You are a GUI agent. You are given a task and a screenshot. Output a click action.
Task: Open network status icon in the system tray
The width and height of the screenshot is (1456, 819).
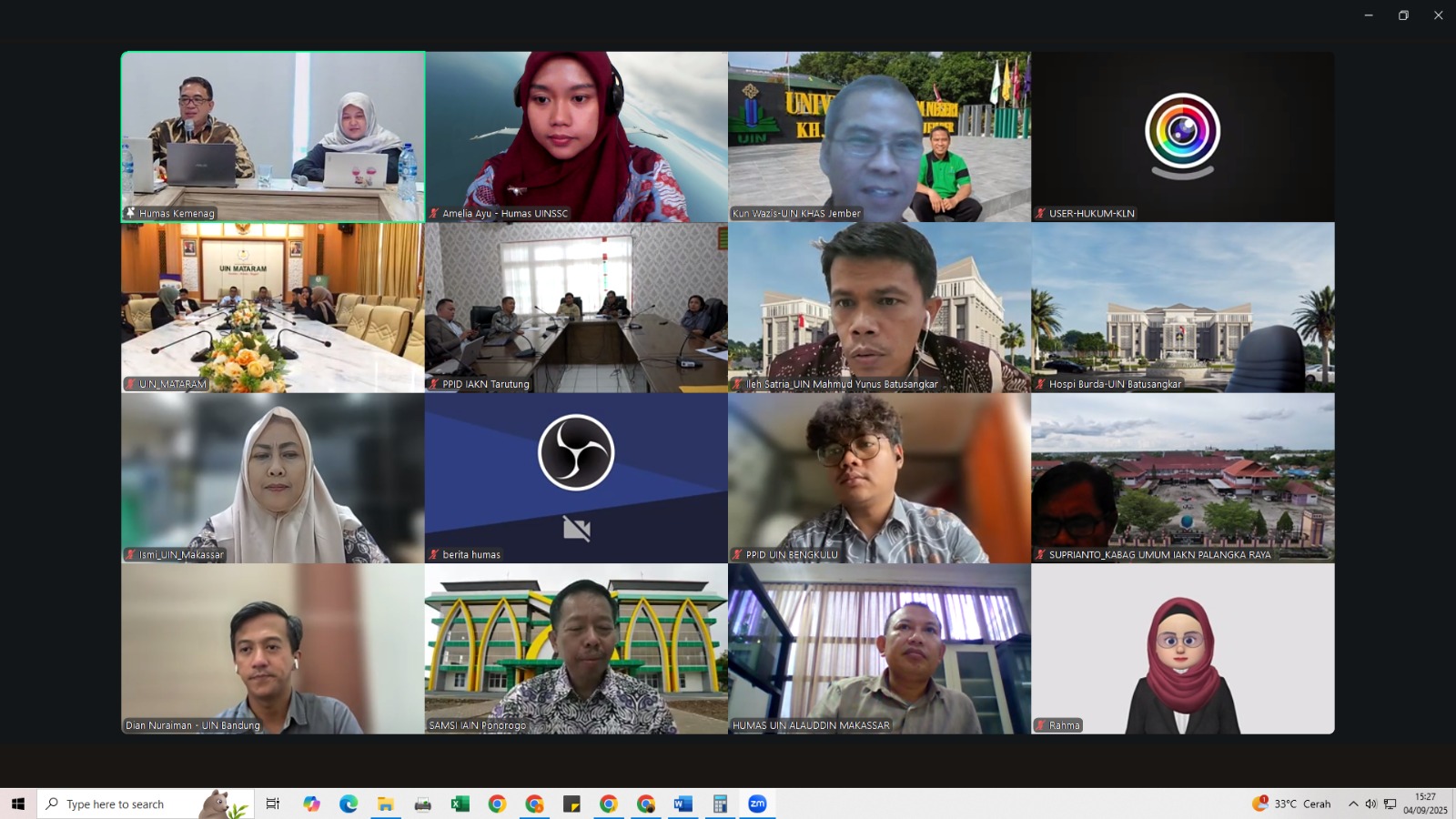[x=1390, y=804]
